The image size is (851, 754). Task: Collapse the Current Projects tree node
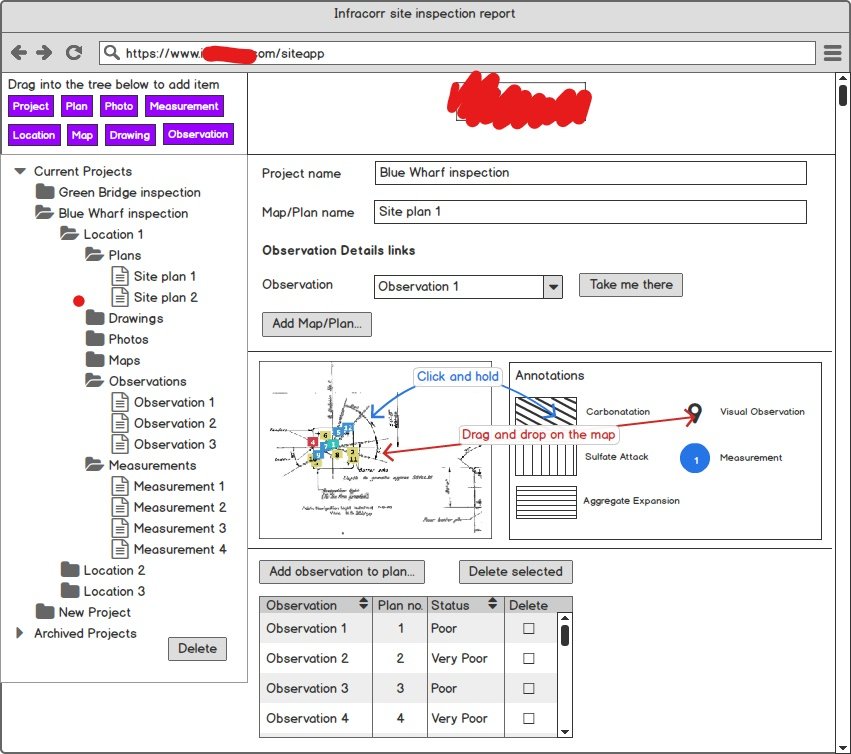tap(20, 171)
